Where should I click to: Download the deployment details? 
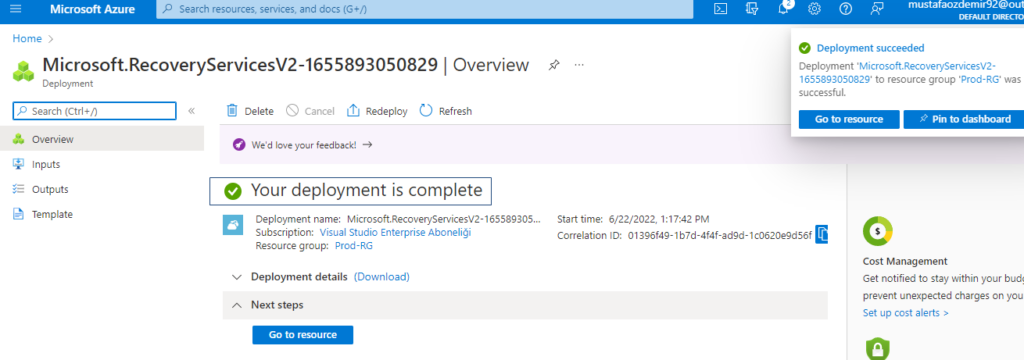point(381,276)
